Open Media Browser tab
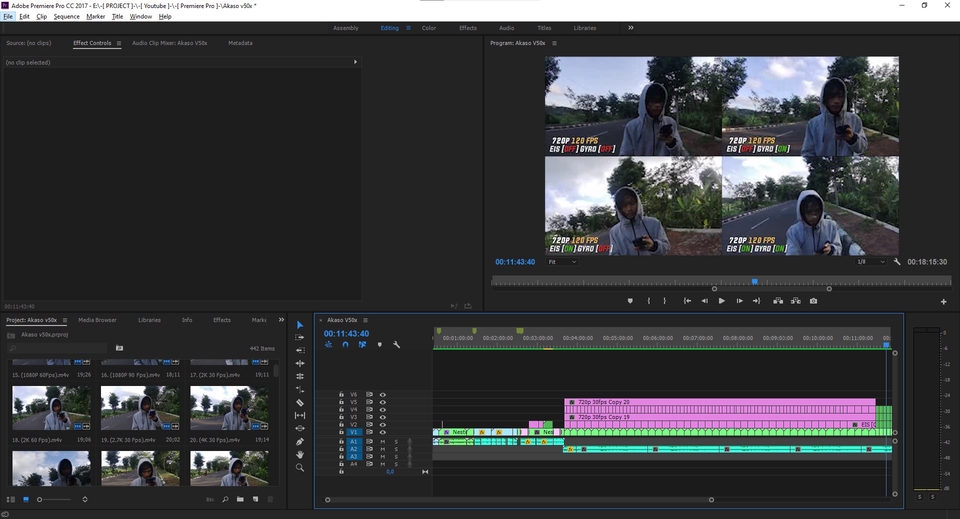 coord(97,320)
